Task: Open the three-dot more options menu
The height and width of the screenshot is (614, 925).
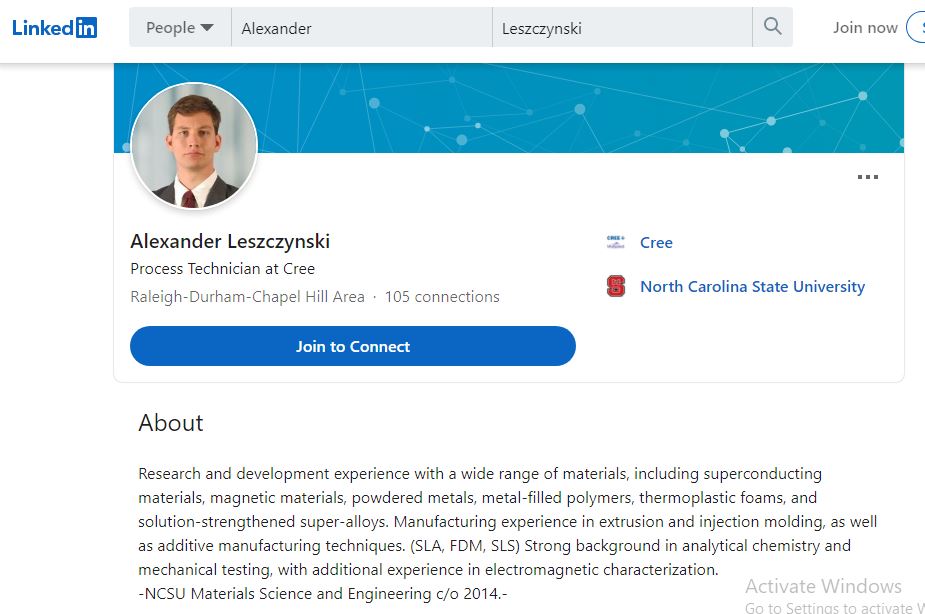Action: tap(868, 177)
